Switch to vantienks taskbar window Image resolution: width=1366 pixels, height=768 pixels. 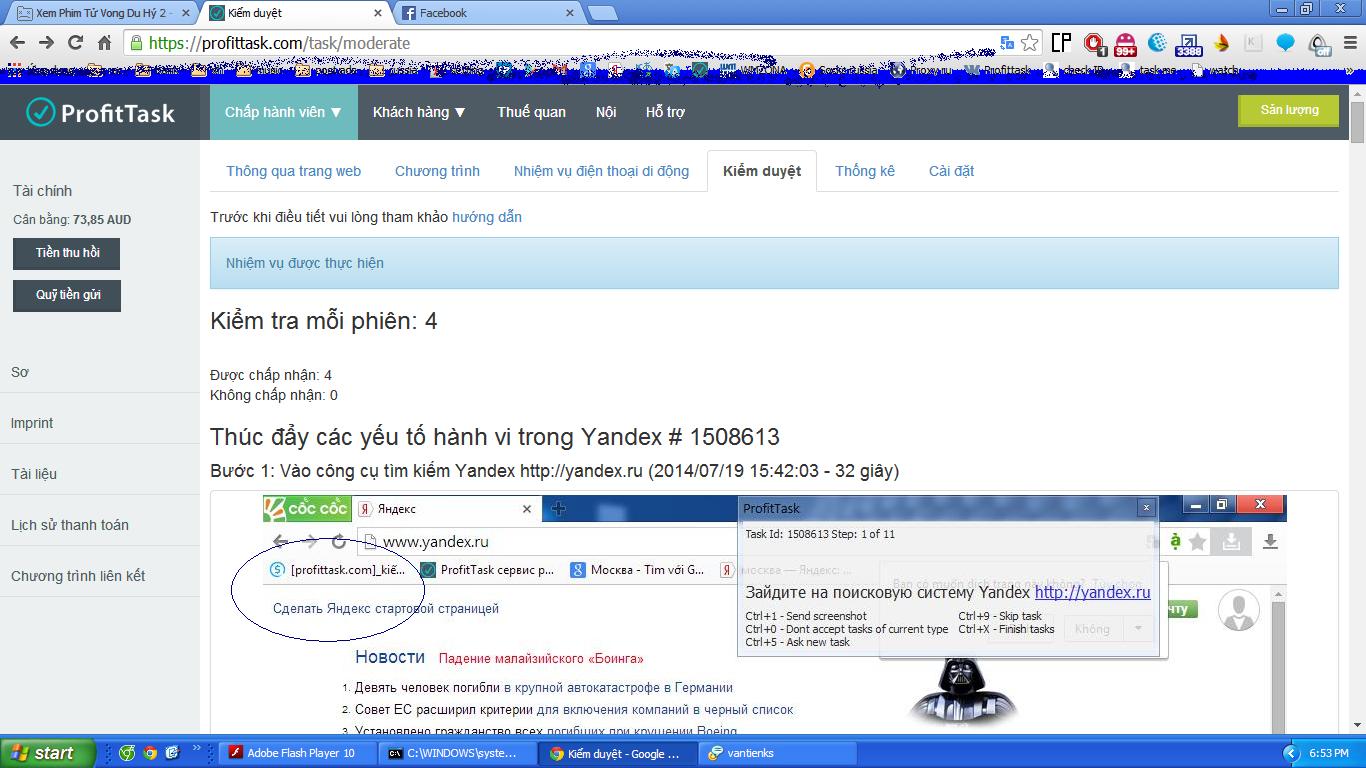pos(779,753)
